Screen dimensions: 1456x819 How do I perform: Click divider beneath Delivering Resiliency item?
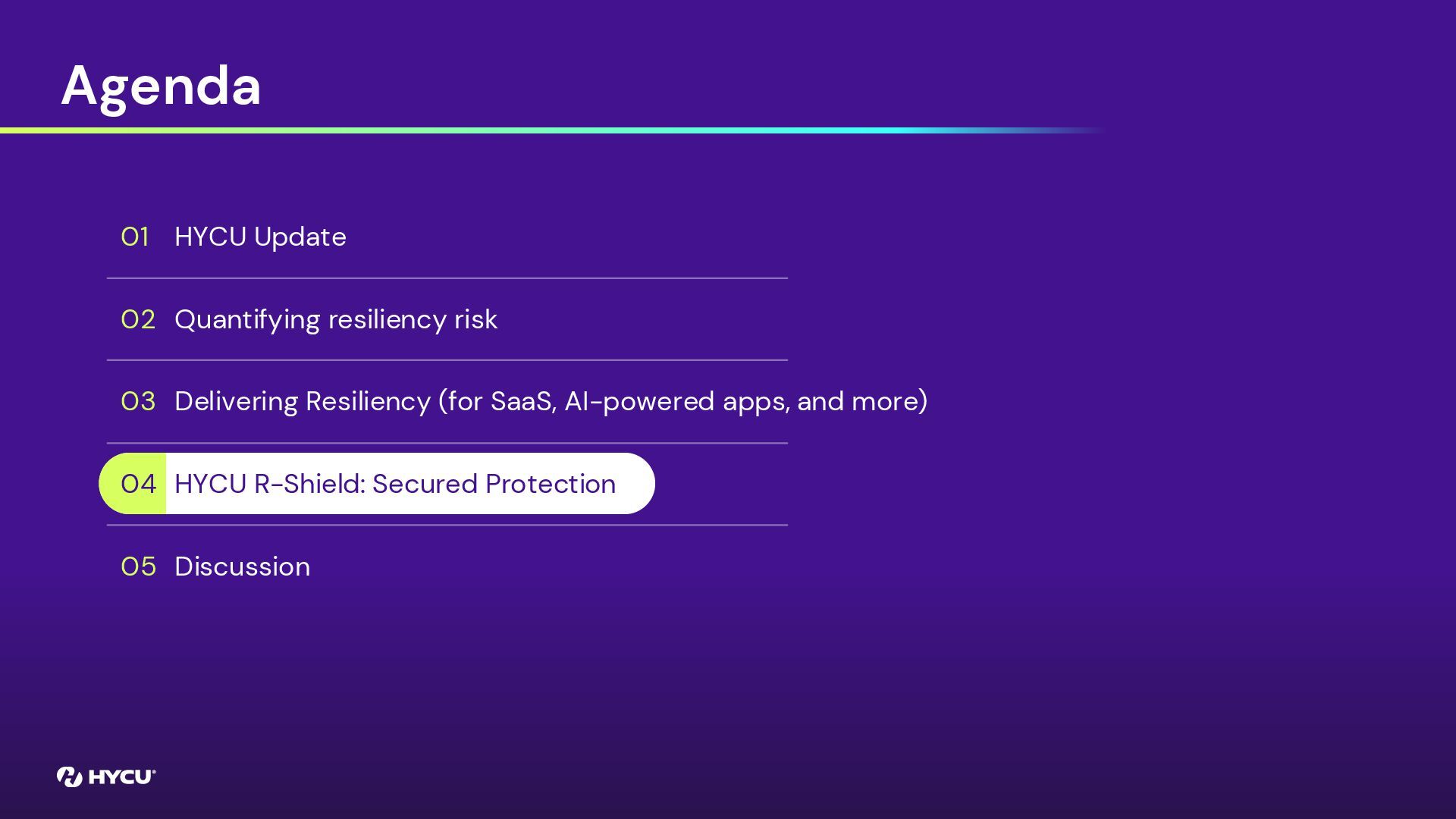point(447,443)
